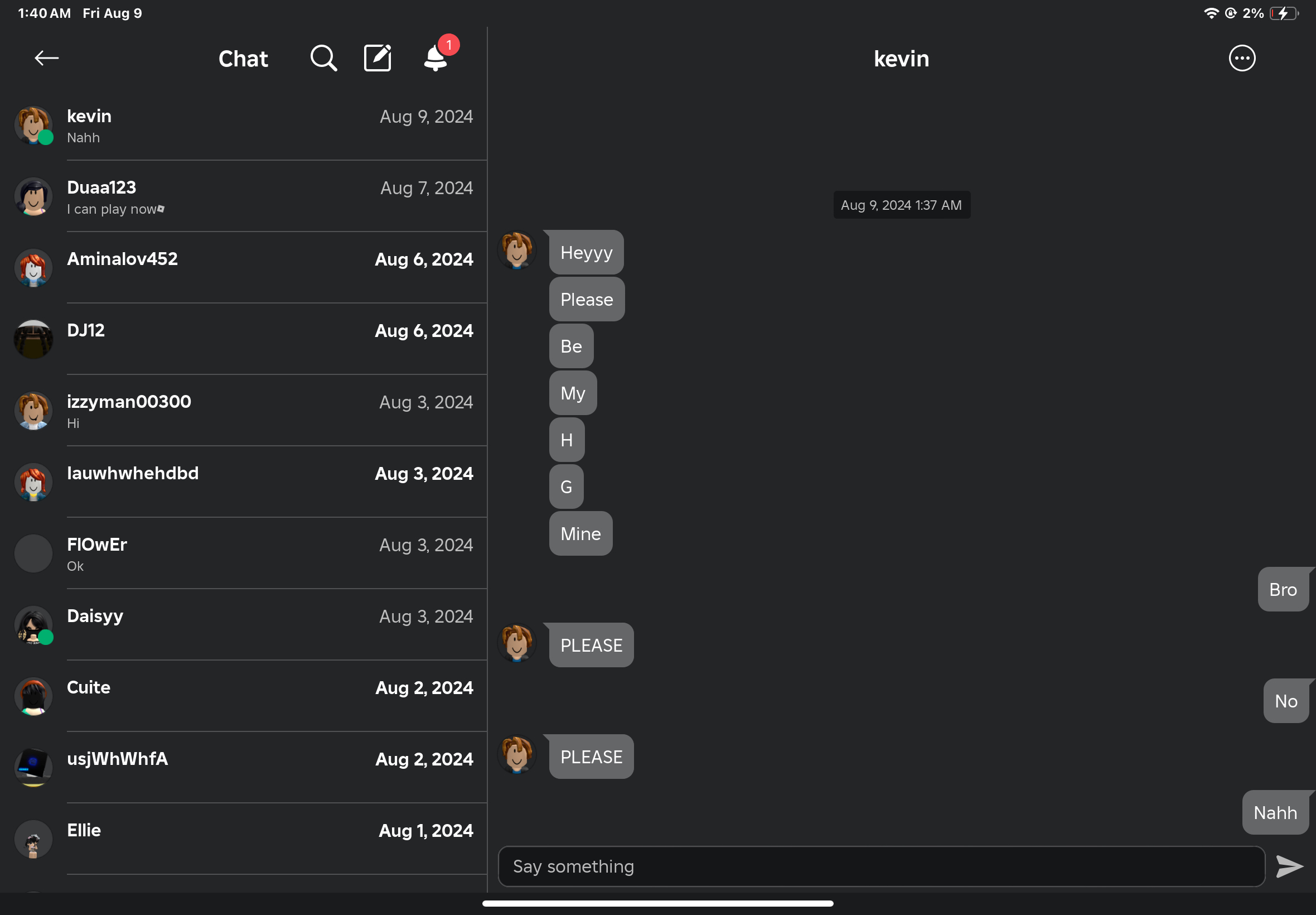
Task: Open chat search magnifier
Action: click(323, 58)
